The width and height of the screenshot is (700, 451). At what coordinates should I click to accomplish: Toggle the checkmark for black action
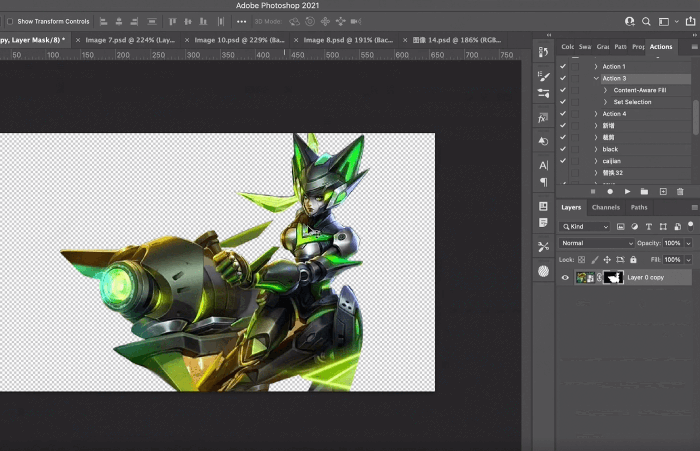coord(562,149)
